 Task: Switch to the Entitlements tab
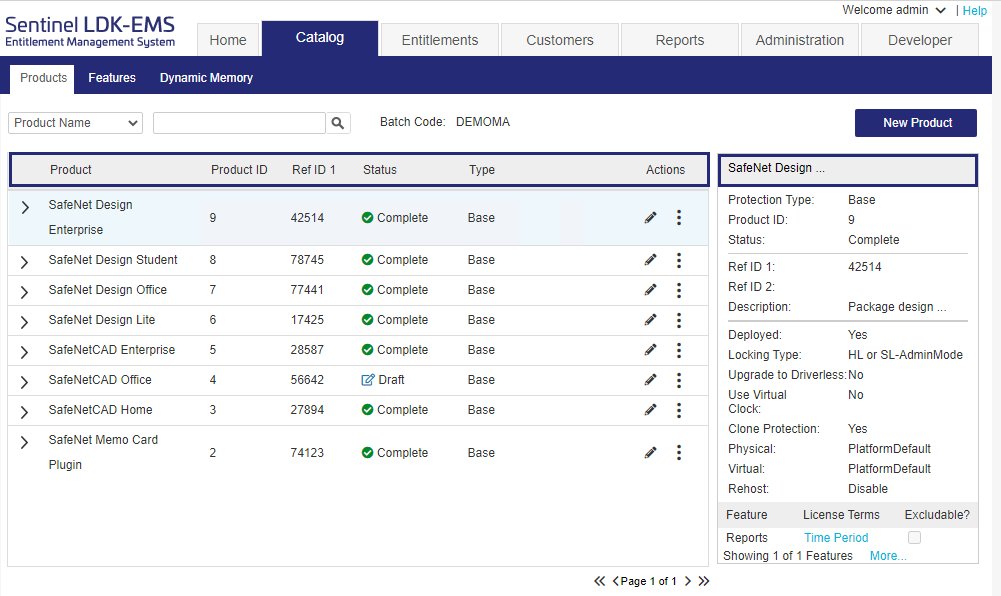(440, 40)
